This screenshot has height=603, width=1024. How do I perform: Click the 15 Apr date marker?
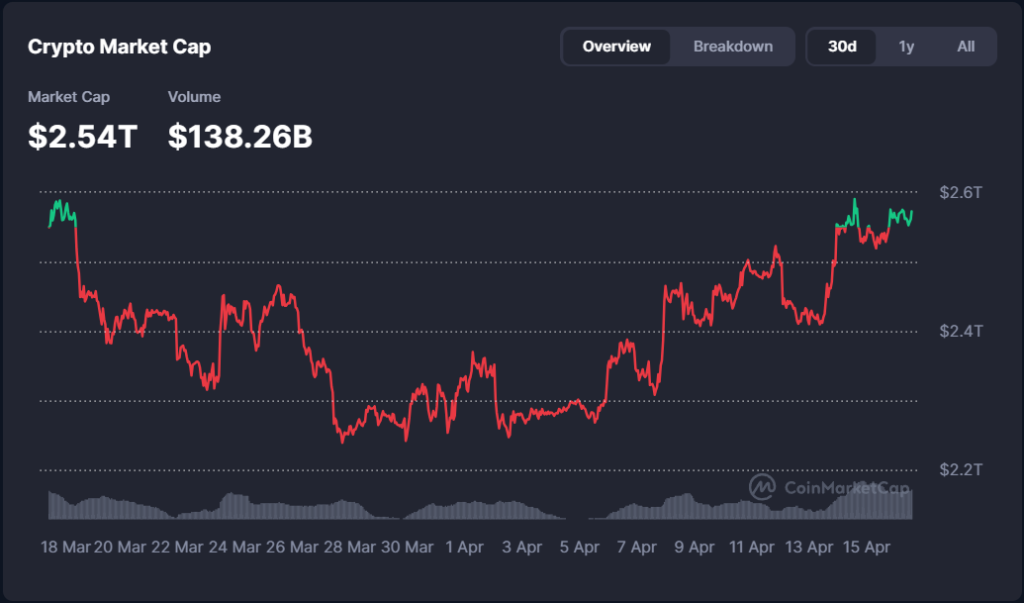click(866, 547)
